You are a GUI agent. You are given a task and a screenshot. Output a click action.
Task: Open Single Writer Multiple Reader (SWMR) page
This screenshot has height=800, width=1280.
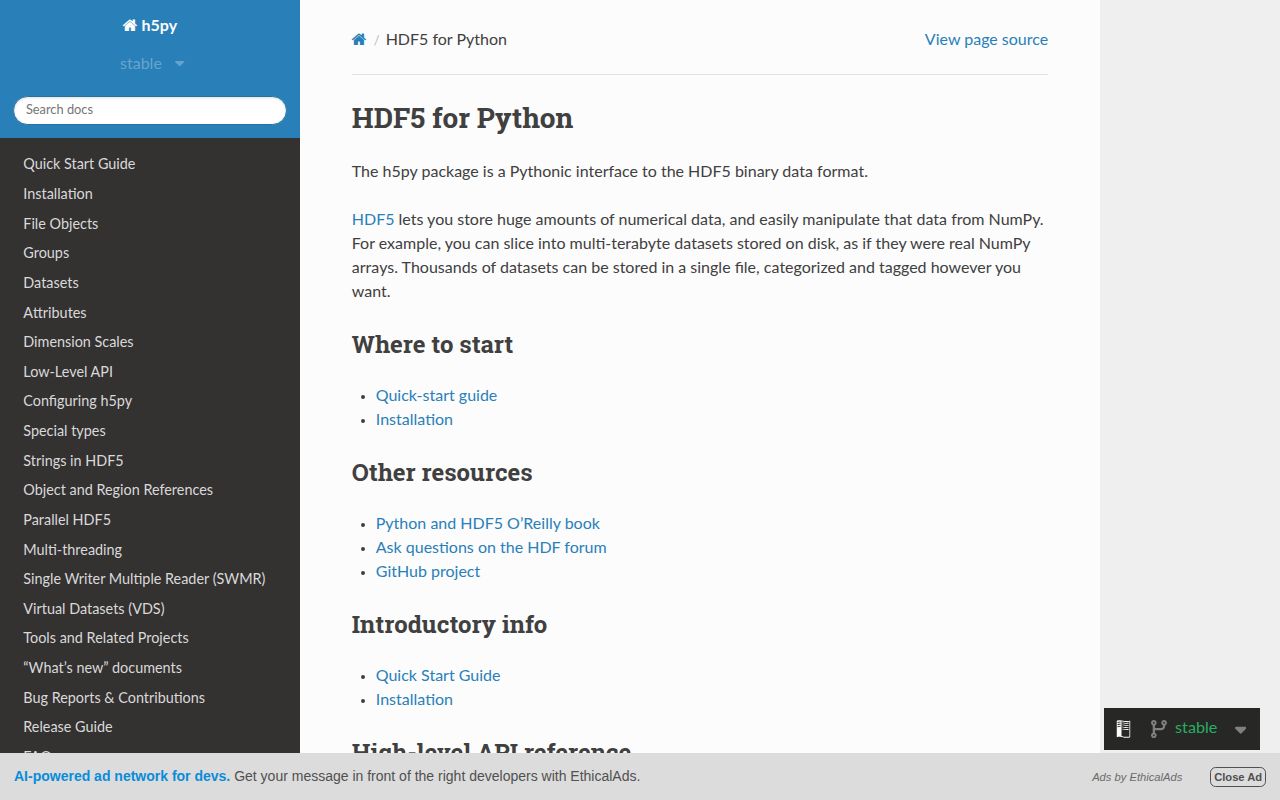[x=144, y=579]
